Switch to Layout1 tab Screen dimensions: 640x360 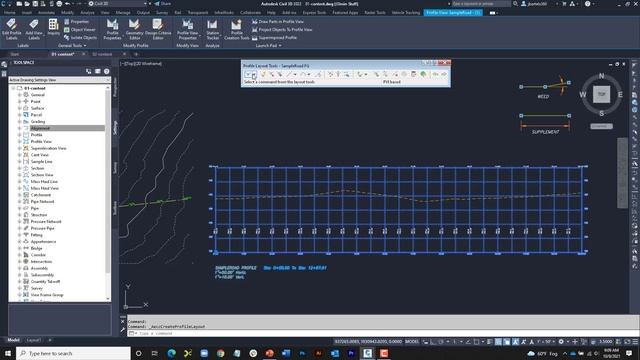pos(33,340)
